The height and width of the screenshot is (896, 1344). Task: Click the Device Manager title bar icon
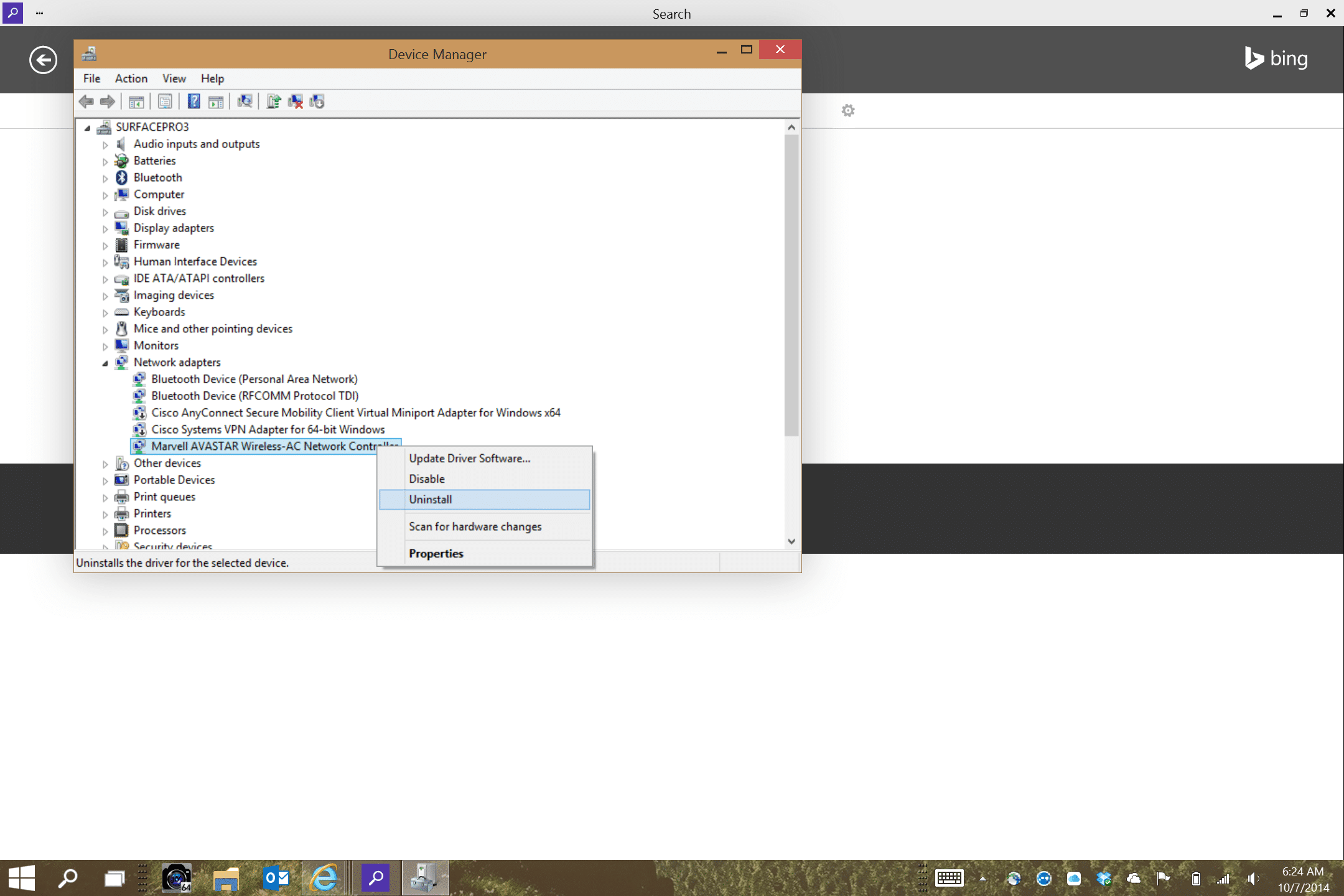(90, 54)
